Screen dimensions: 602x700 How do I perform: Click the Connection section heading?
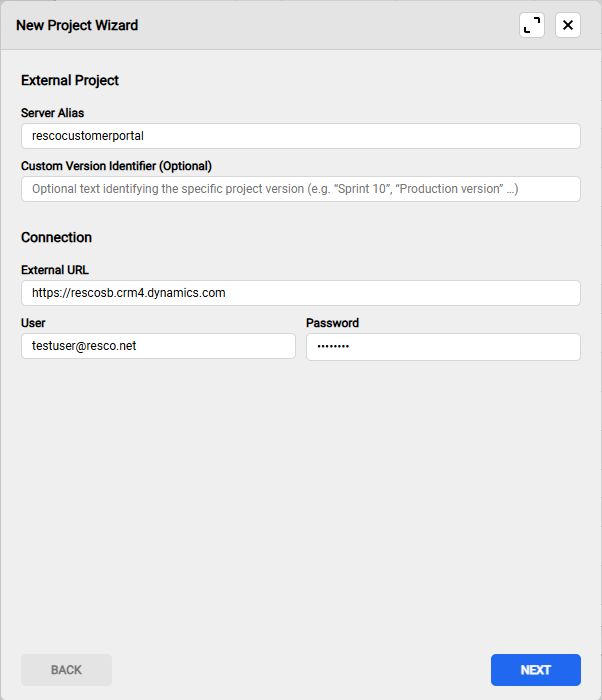tap(56, 237)
